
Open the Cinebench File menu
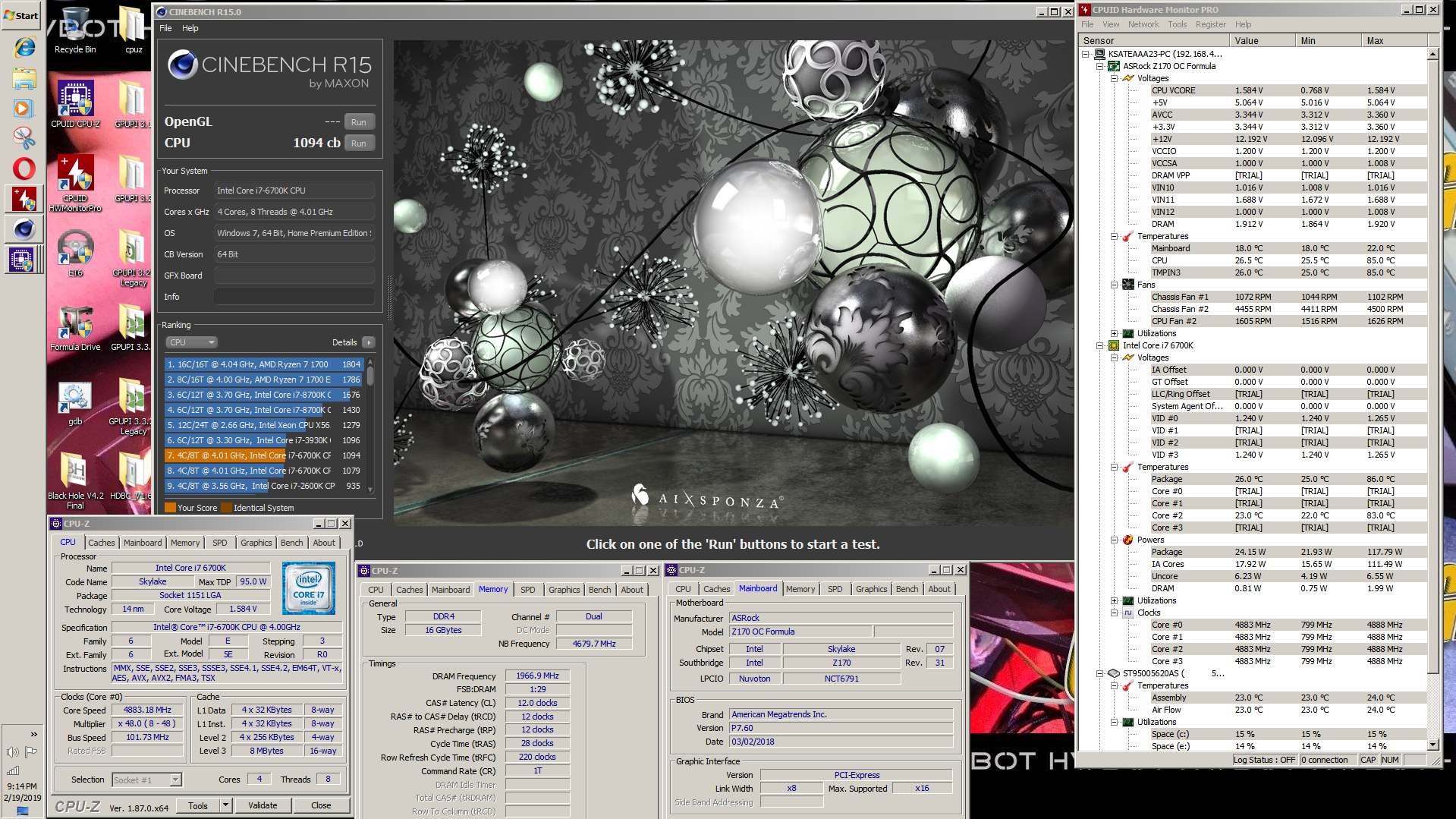pos(165,28)
